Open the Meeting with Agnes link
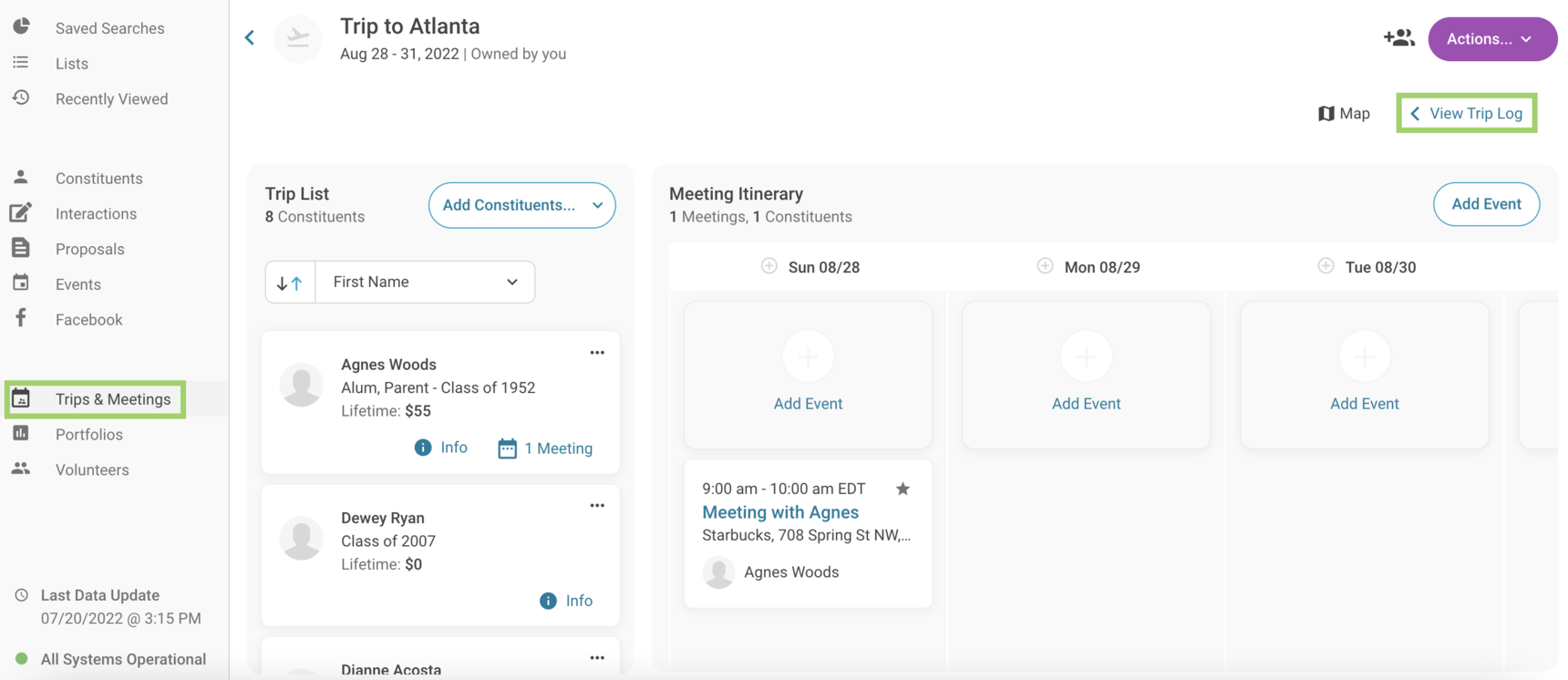This screenshot has width=1568, height=680. (x=780, y=512)
